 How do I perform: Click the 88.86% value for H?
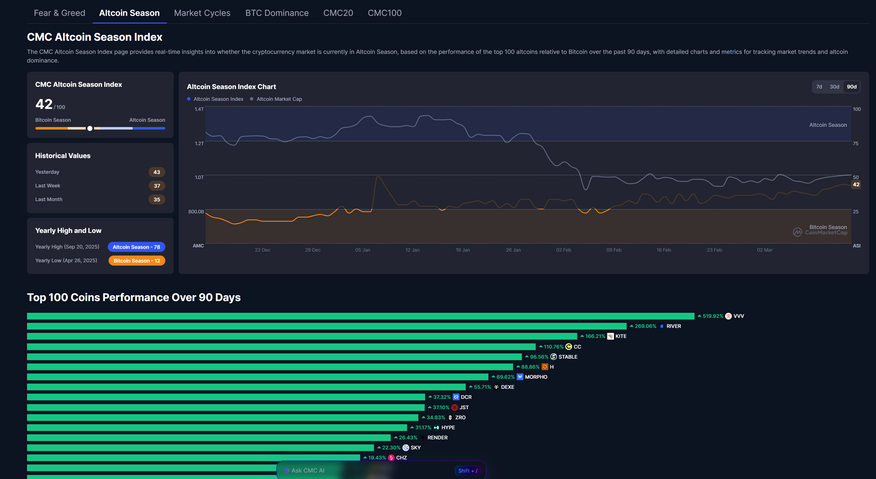coord(530,367)
